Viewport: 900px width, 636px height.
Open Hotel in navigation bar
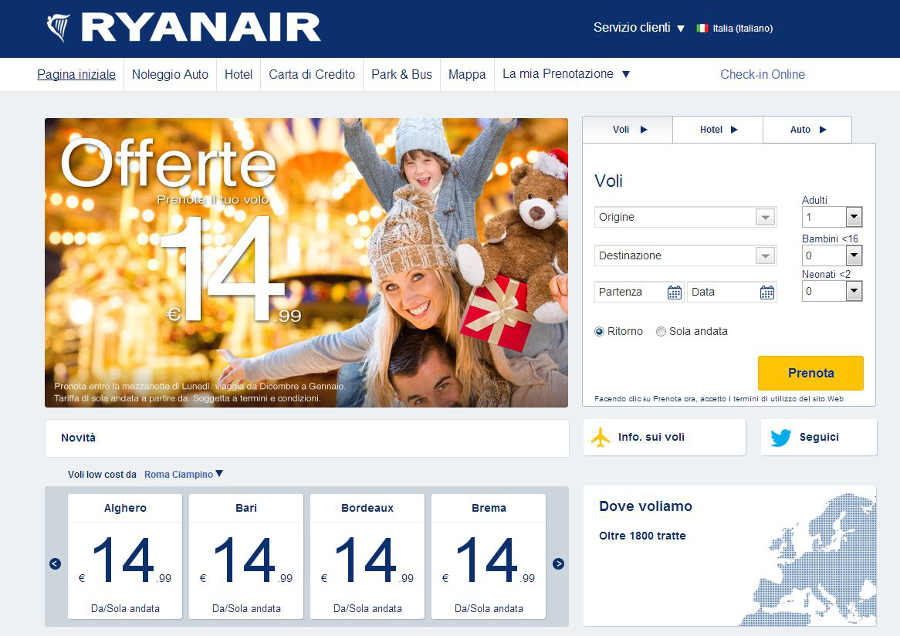(238, 75)
